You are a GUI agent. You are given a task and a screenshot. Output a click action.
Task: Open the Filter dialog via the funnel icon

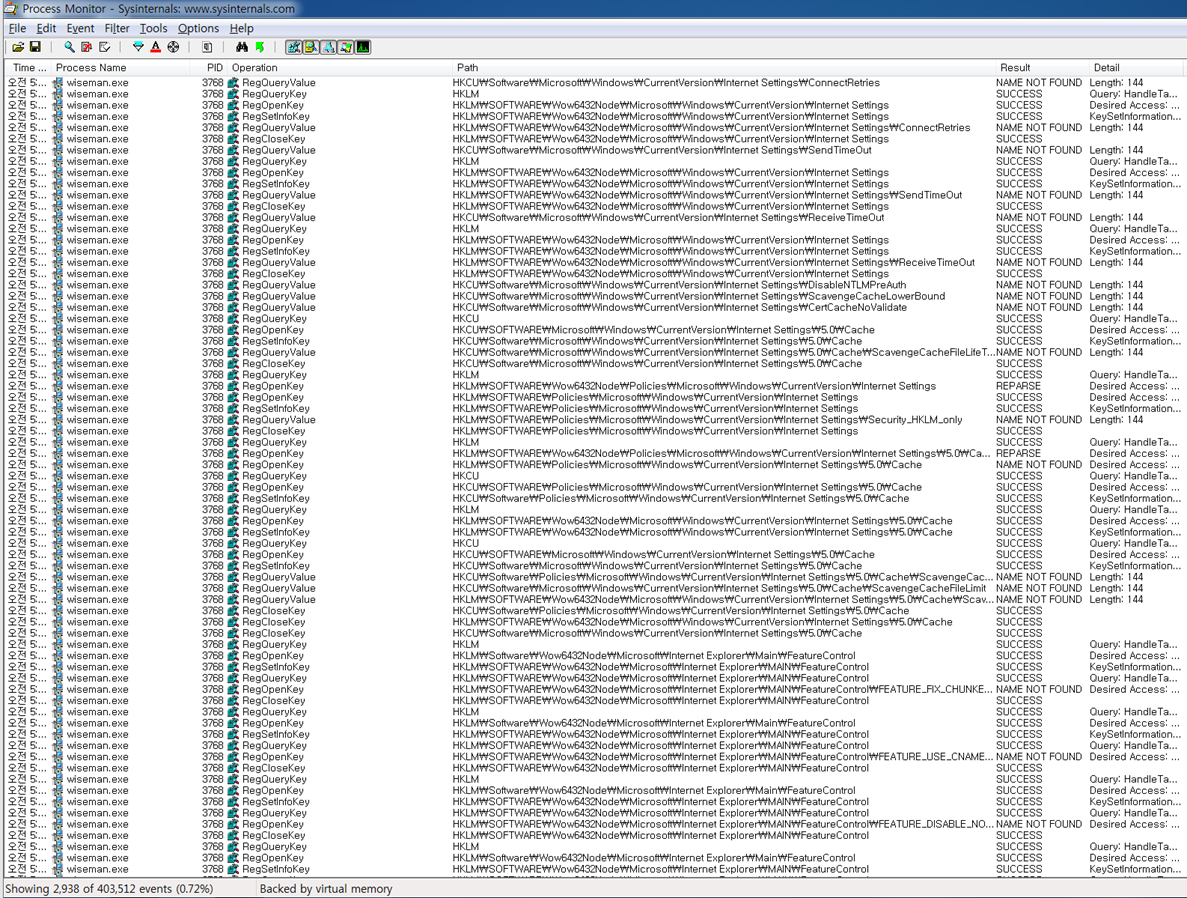(138, 47)
